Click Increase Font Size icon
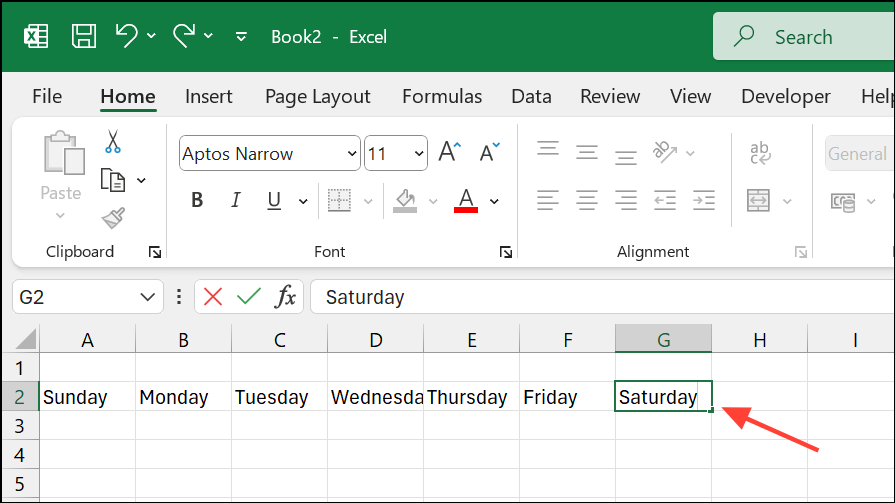Image resolution: width=895 pixels, height=503 pixels. [449, 153]
